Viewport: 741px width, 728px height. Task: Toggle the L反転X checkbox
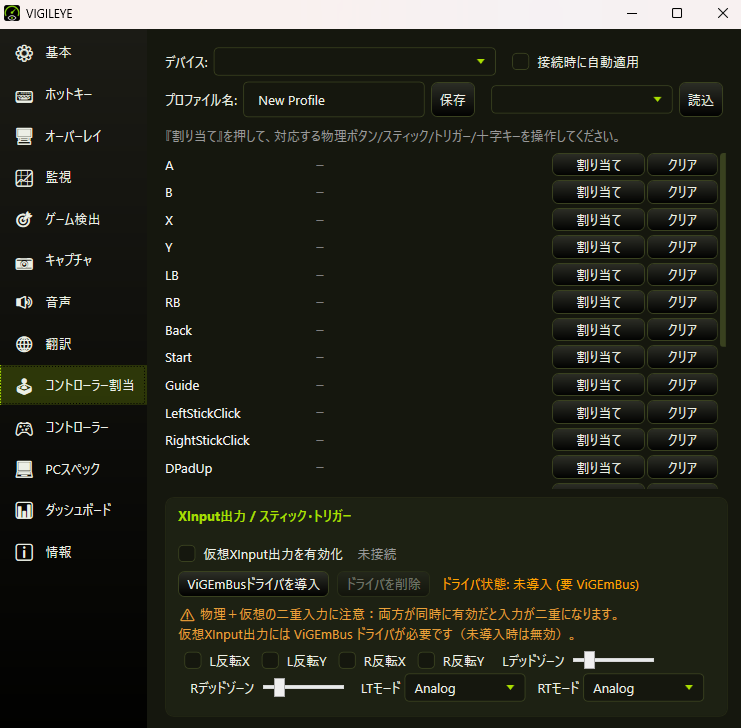point(192,660)
